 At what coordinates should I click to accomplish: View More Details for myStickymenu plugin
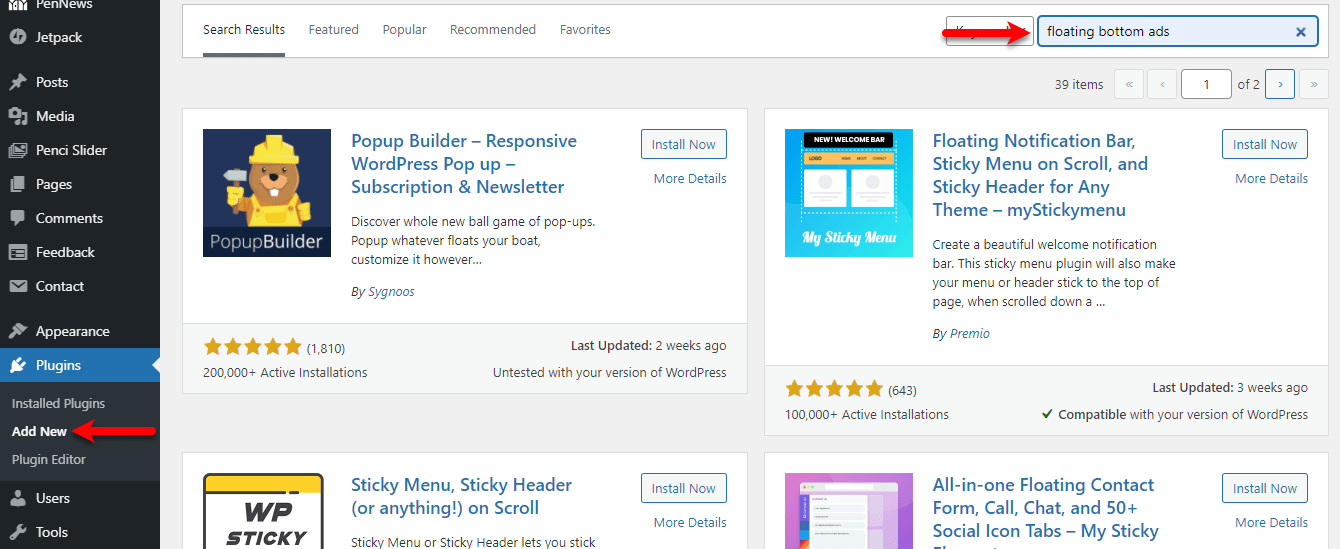[1271, 179]
